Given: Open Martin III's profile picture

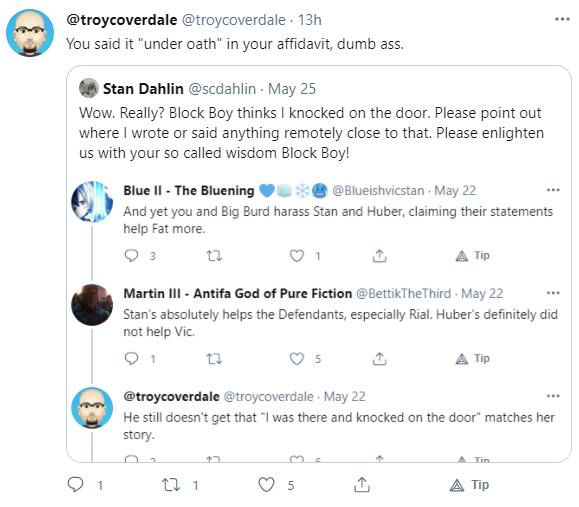Looking at the screenshot, I should [92, 305].
